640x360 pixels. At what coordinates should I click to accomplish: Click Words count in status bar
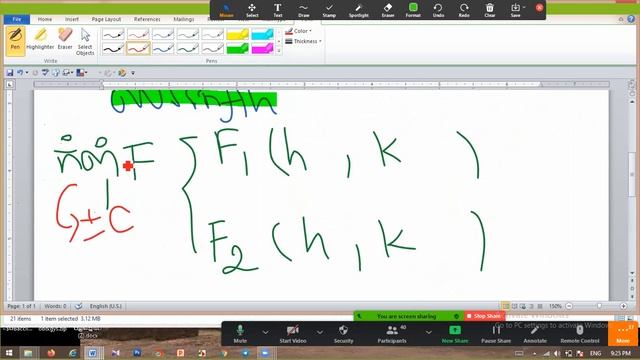click(55, 306)
